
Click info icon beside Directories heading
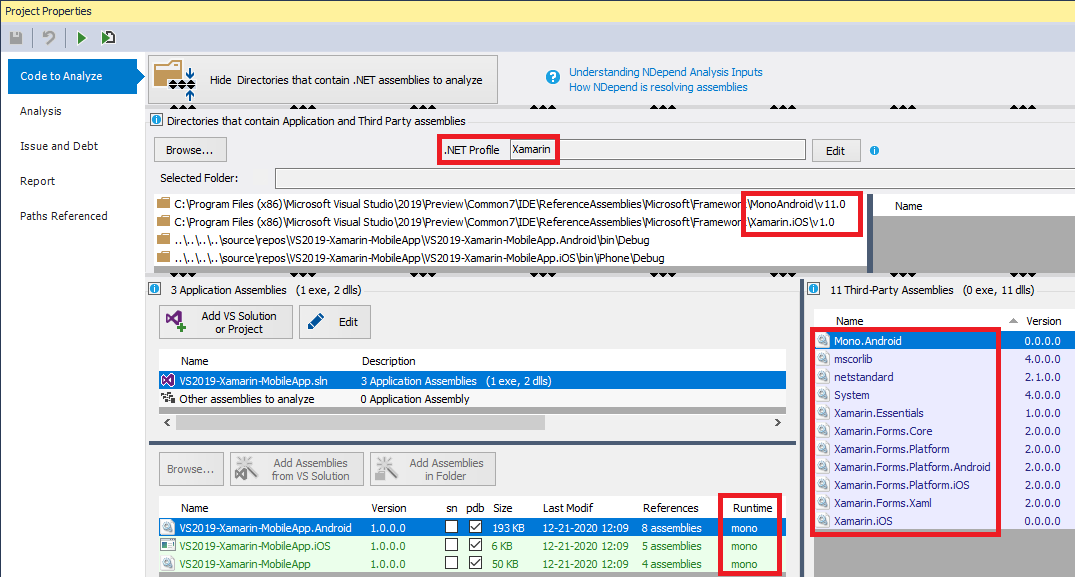coord(156,120)
